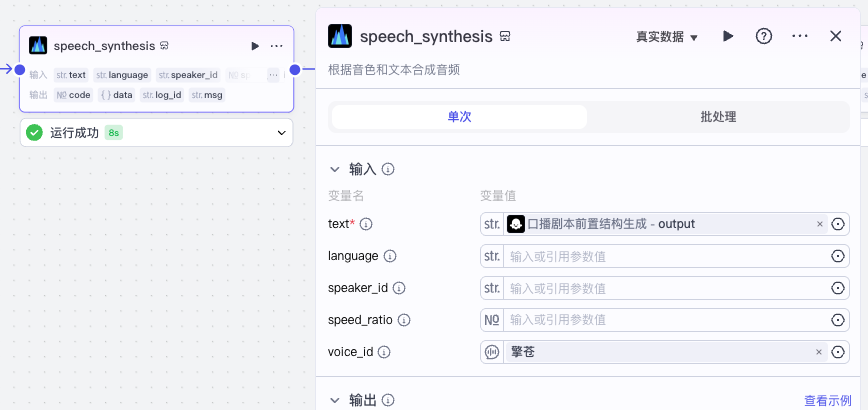Image resolution: width=868 pixels, height=410 pixels.
Task: Show hidden input parameters via ellipsis chip
Action: [273, 75]
